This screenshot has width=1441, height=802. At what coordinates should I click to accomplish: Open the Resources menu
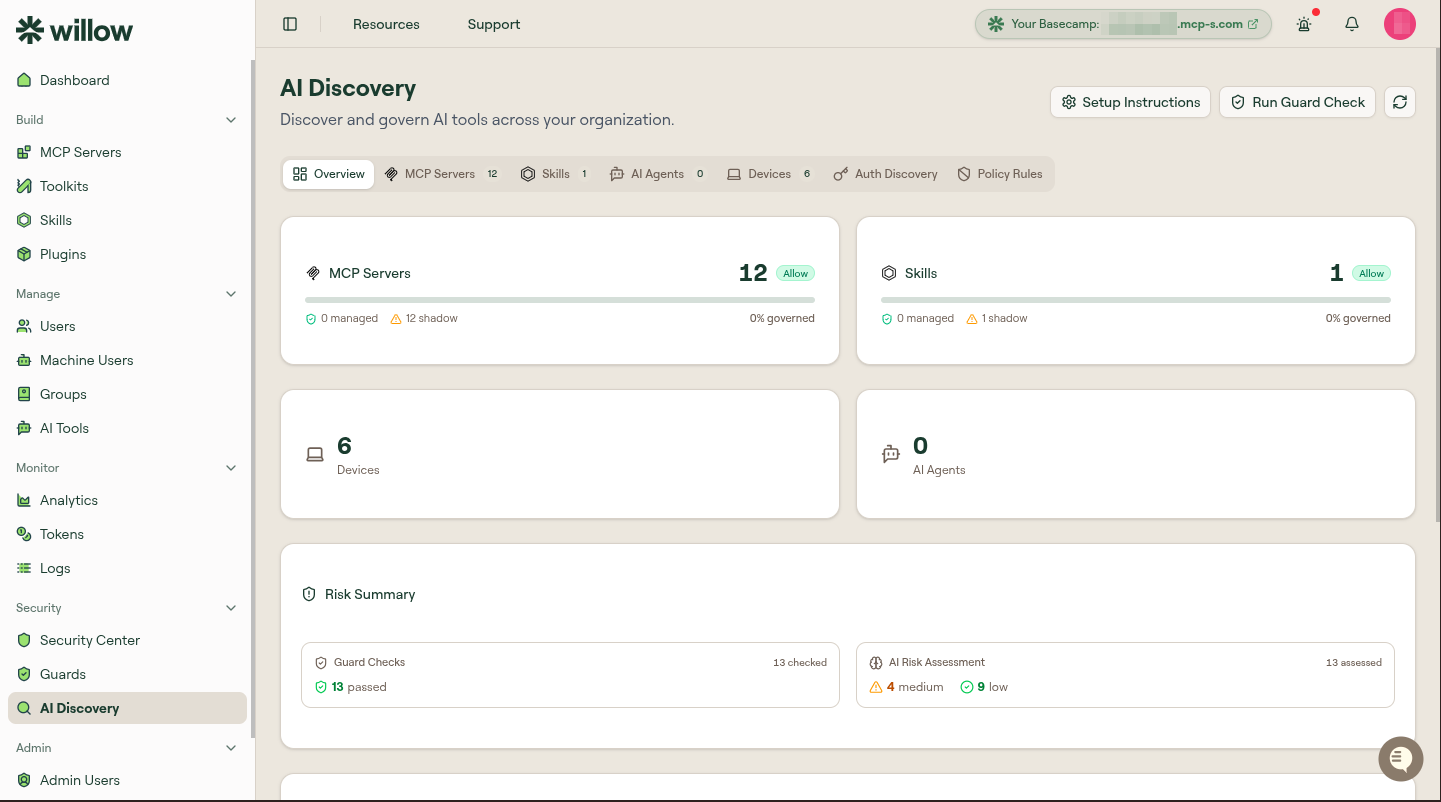(x=386, y=24)
